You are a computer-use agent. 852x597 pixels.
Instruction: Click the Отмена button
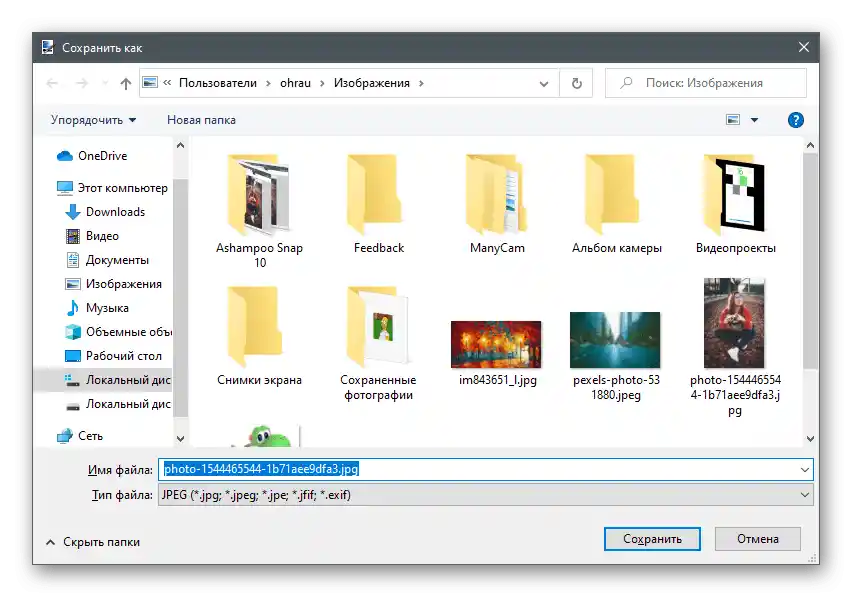[x=757, y=539]
